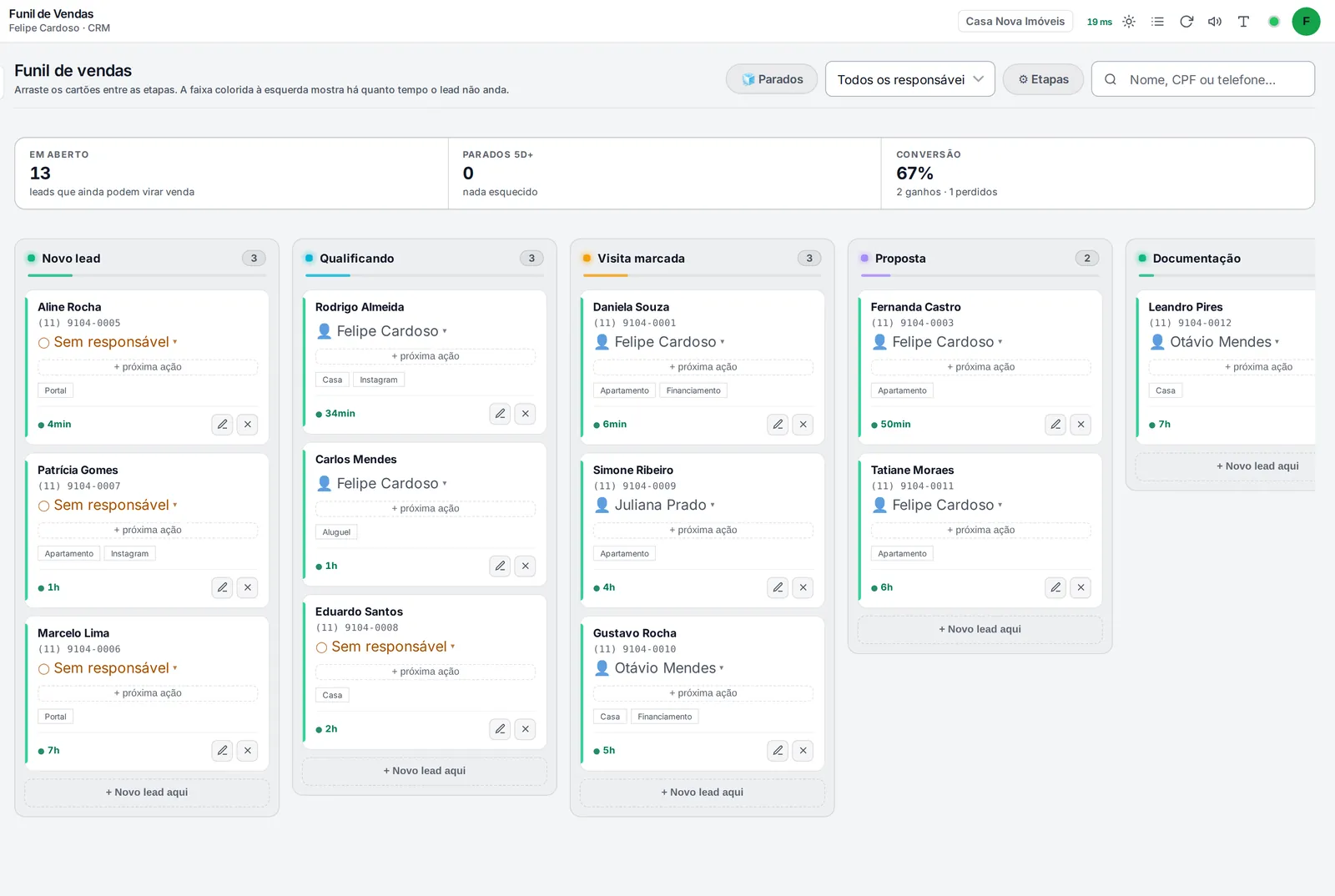Viewport: 1335px width, 896px height.
Task: Edit the Patrícia Gomes lead card
Action: click(x=222, y=587)
